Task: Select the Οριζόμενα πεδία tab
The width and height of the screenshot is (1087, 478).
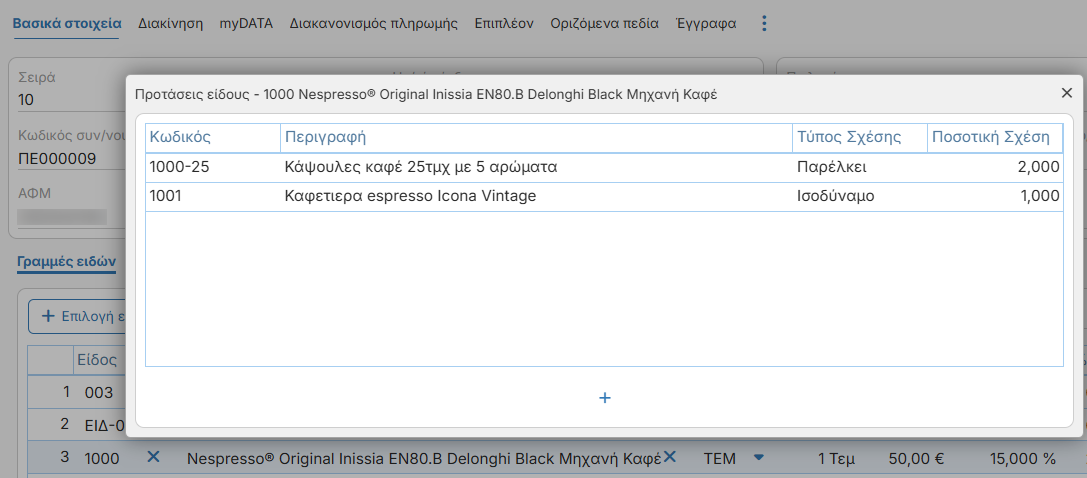Action: tap(605, 24)
